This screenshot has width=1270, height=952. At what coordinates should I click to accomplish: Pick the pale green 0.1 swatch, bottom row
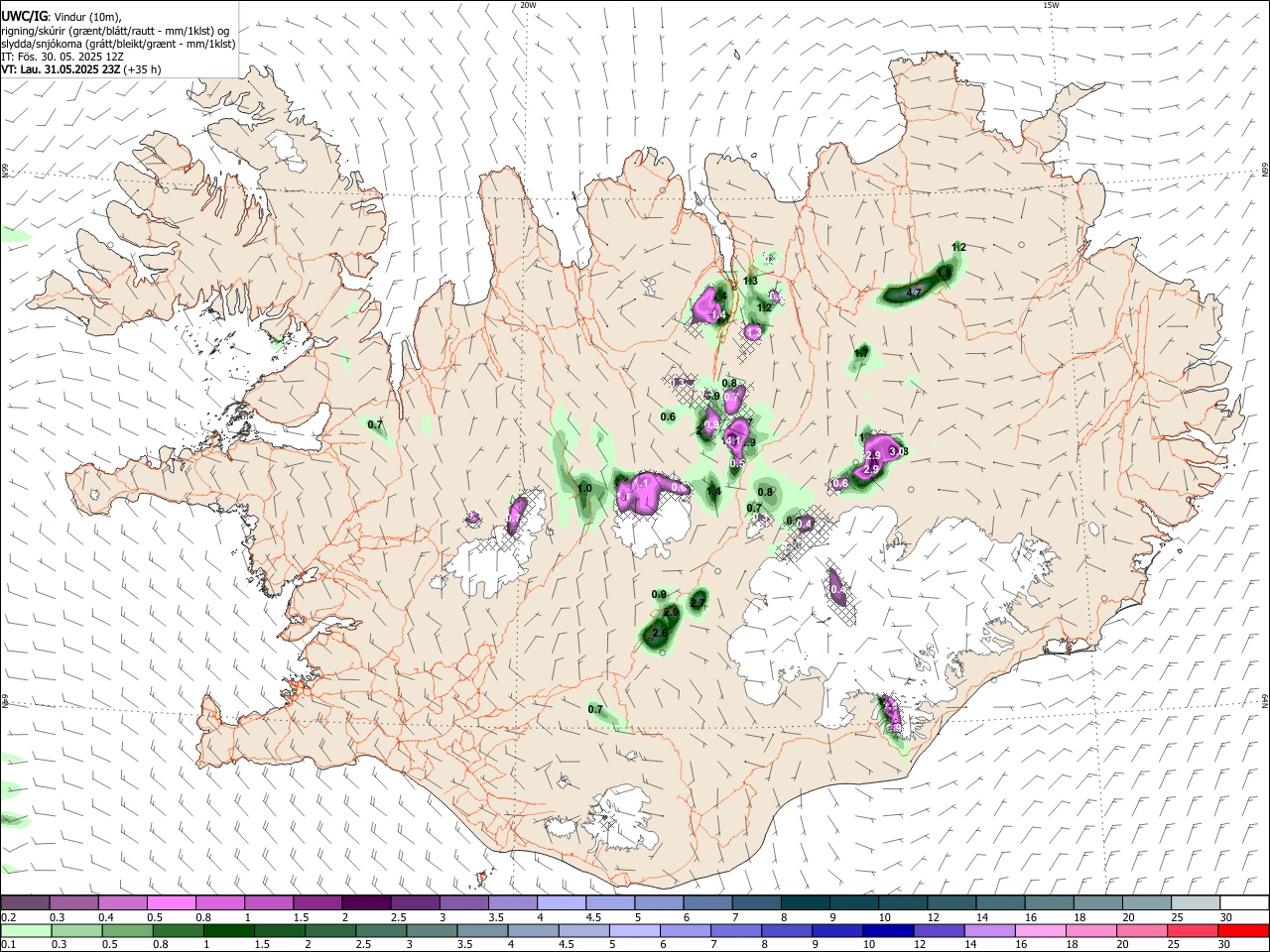tap(25, 930)
